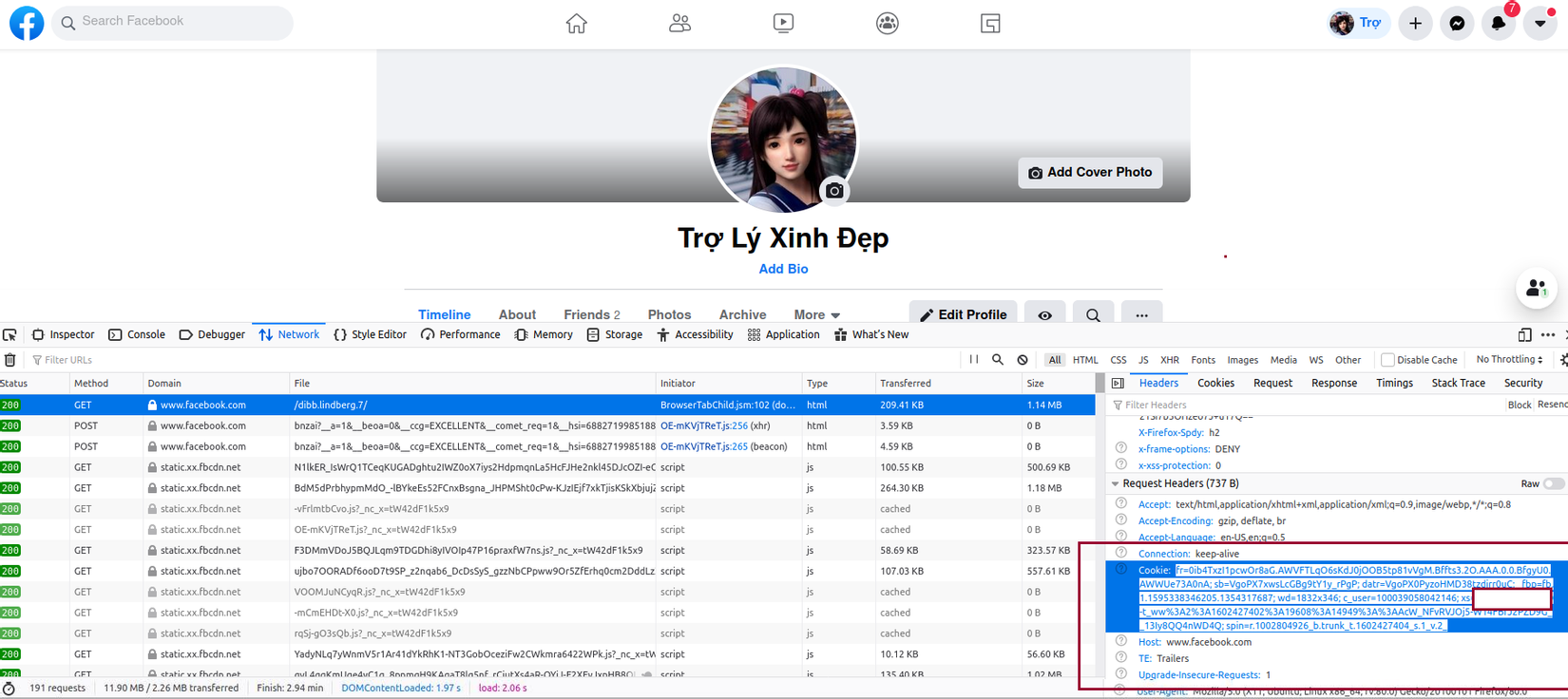Click help icon beside x-frame-options header
1568x699 pixels.
click(x=1121, y=448)
